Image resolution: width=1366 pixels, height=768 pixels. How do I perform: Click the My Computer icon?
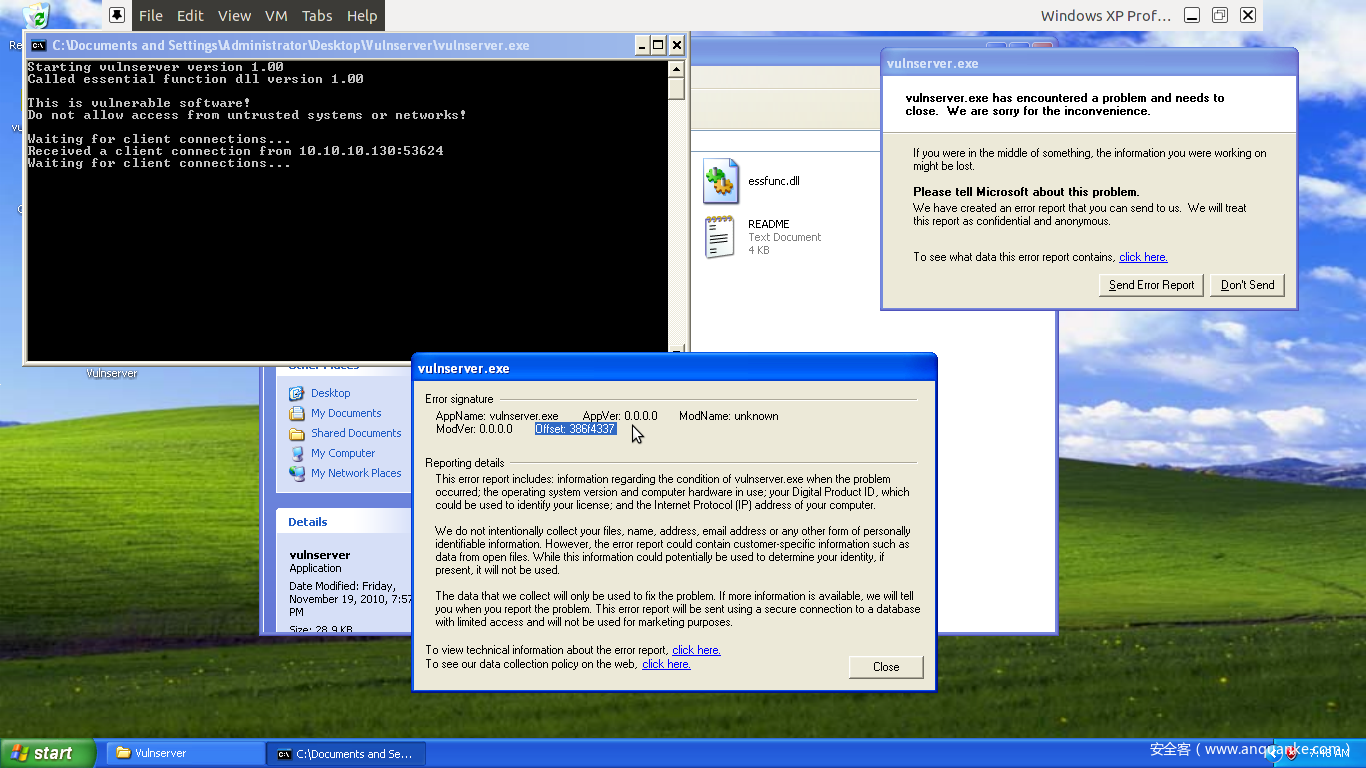(297, 453)
